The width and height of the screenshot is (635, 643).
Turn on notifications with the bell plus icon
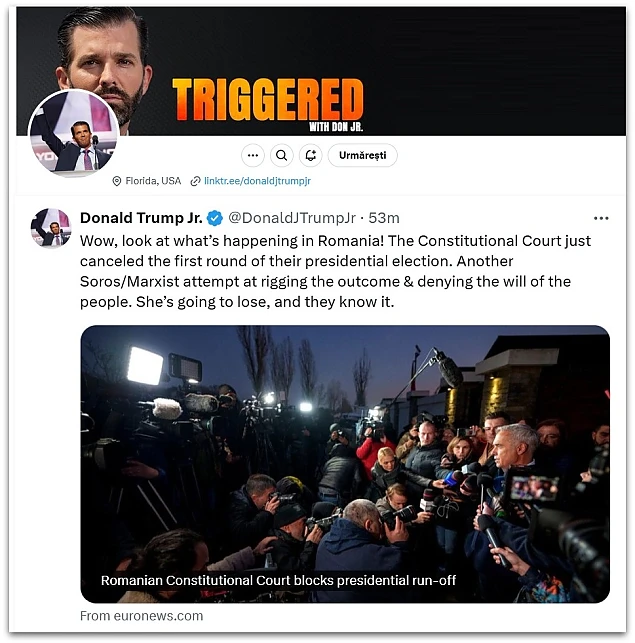click(x=311, y=155)
